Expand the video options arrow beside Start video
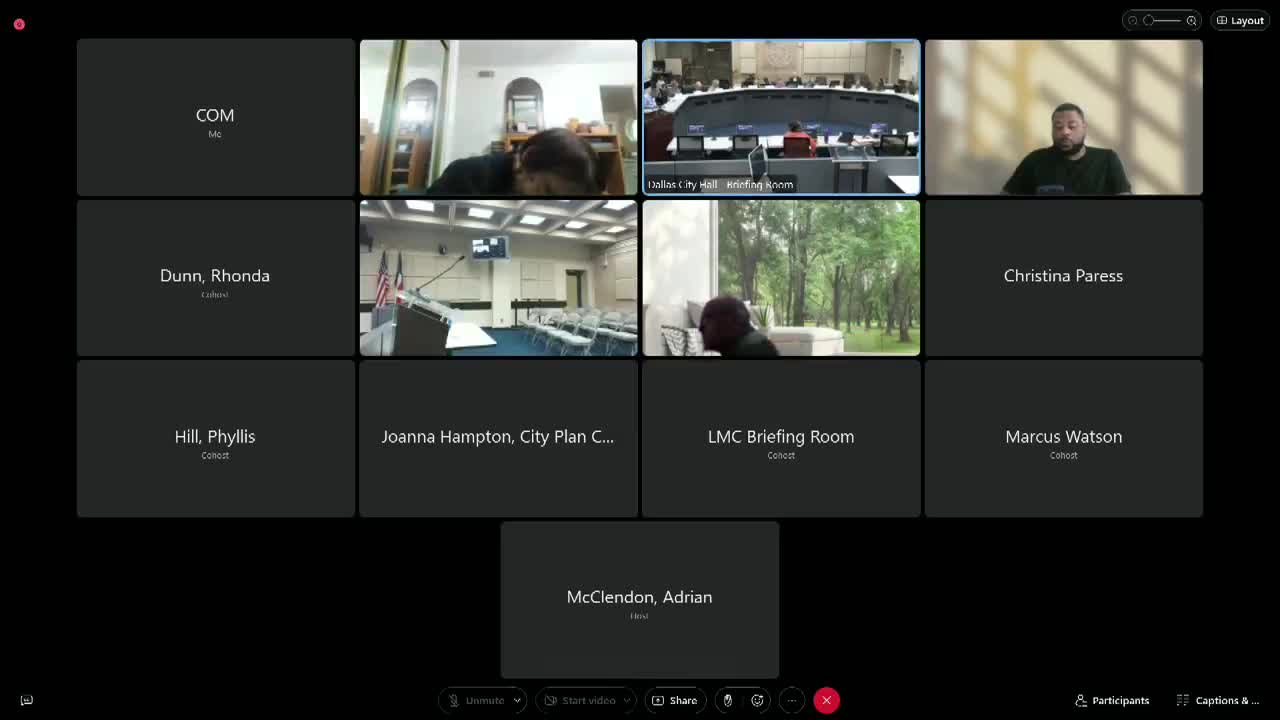 (628, 700)
